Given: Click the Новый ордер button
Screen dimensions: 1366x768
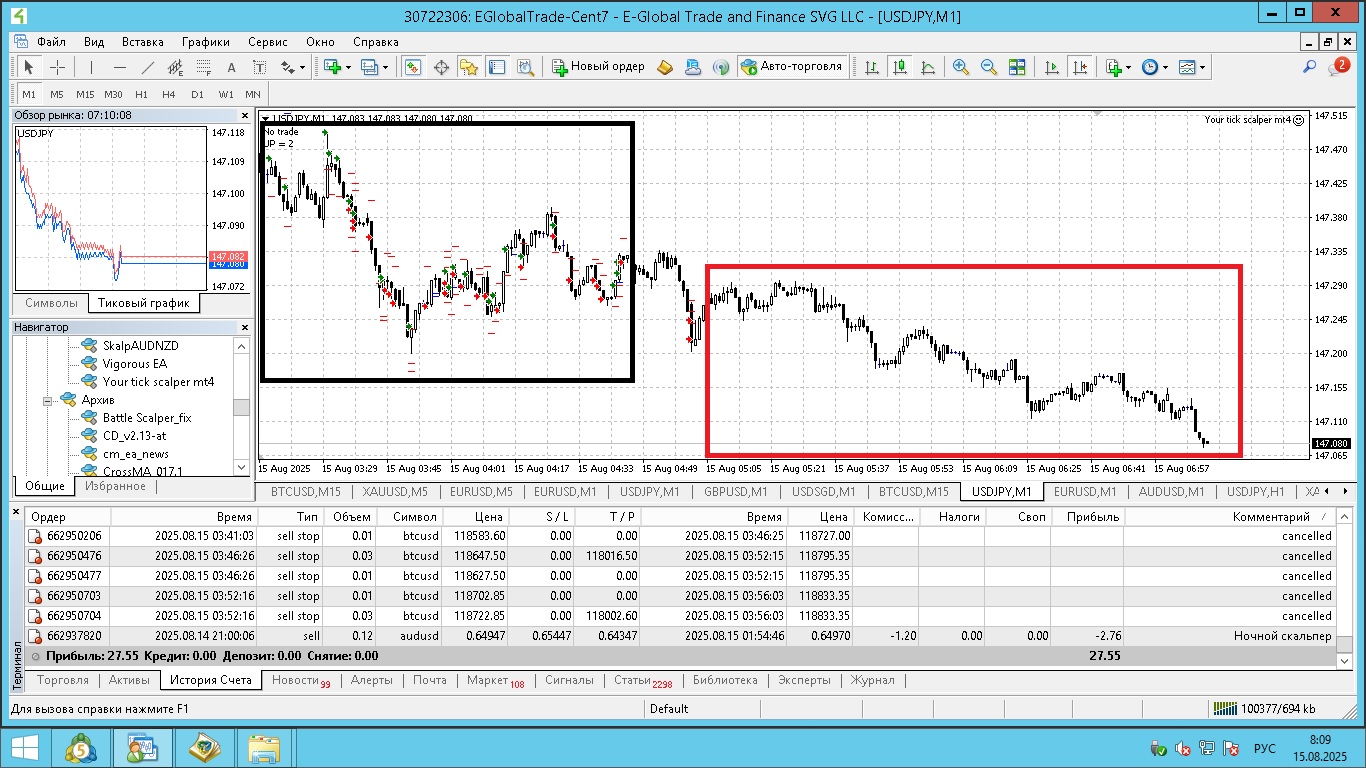Looking at the screenshot, I should pyautogui.click(x=598, y=67).
